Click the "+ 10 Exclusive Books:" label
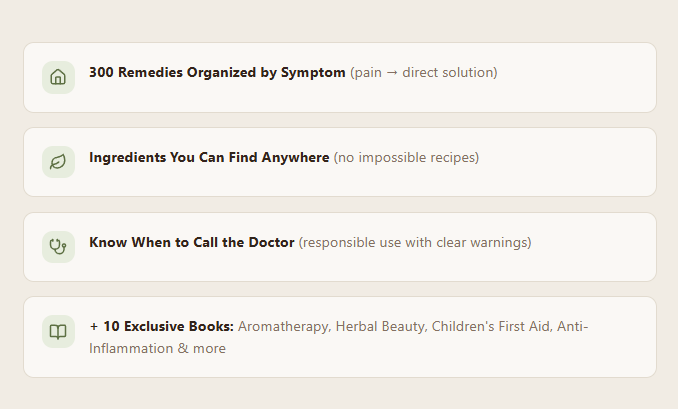This screenshot has height=409, width=678. [x=161, y=327]
